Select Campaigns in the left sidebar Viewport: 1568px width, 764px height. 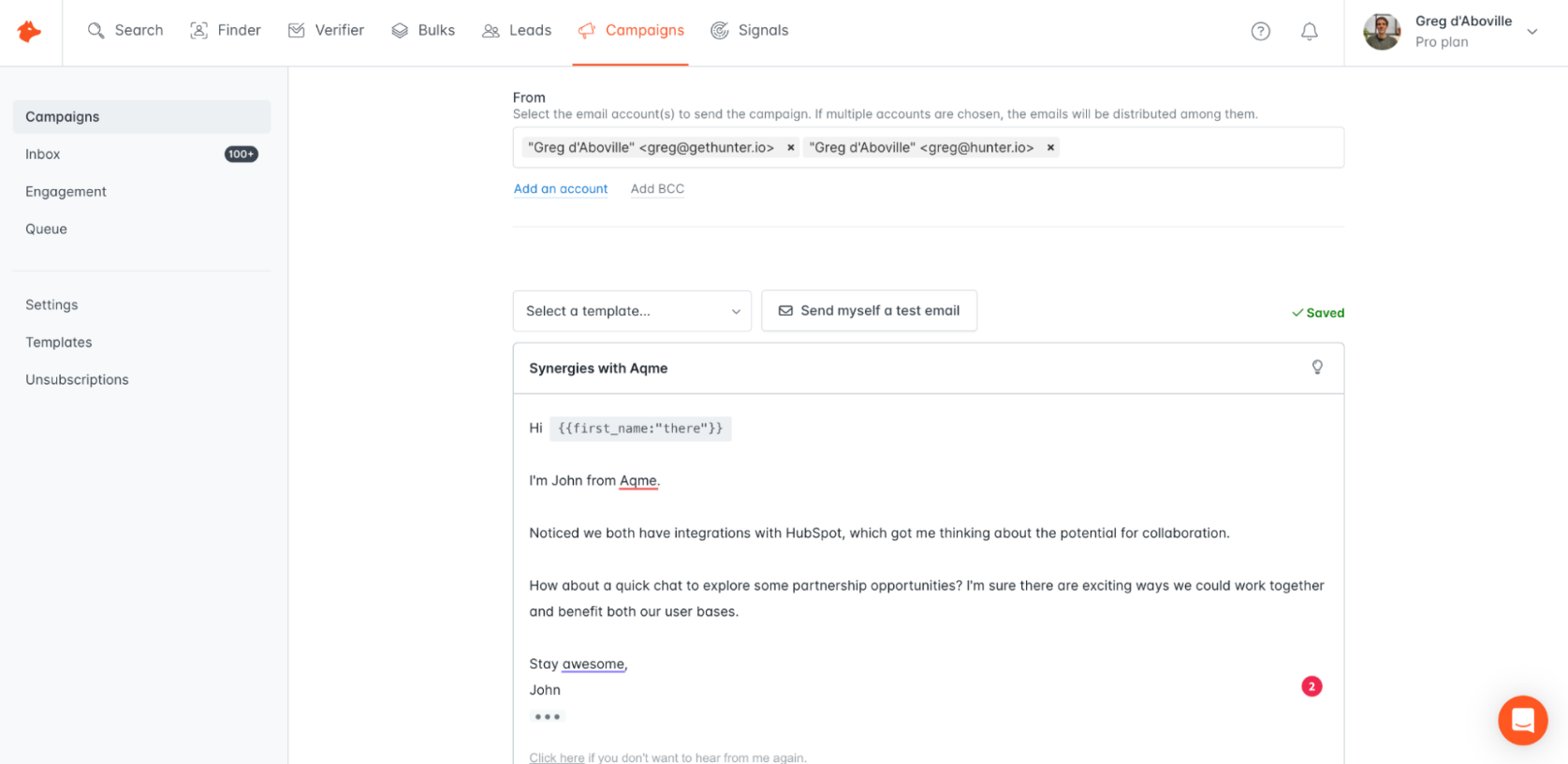(x=141, y=117)
